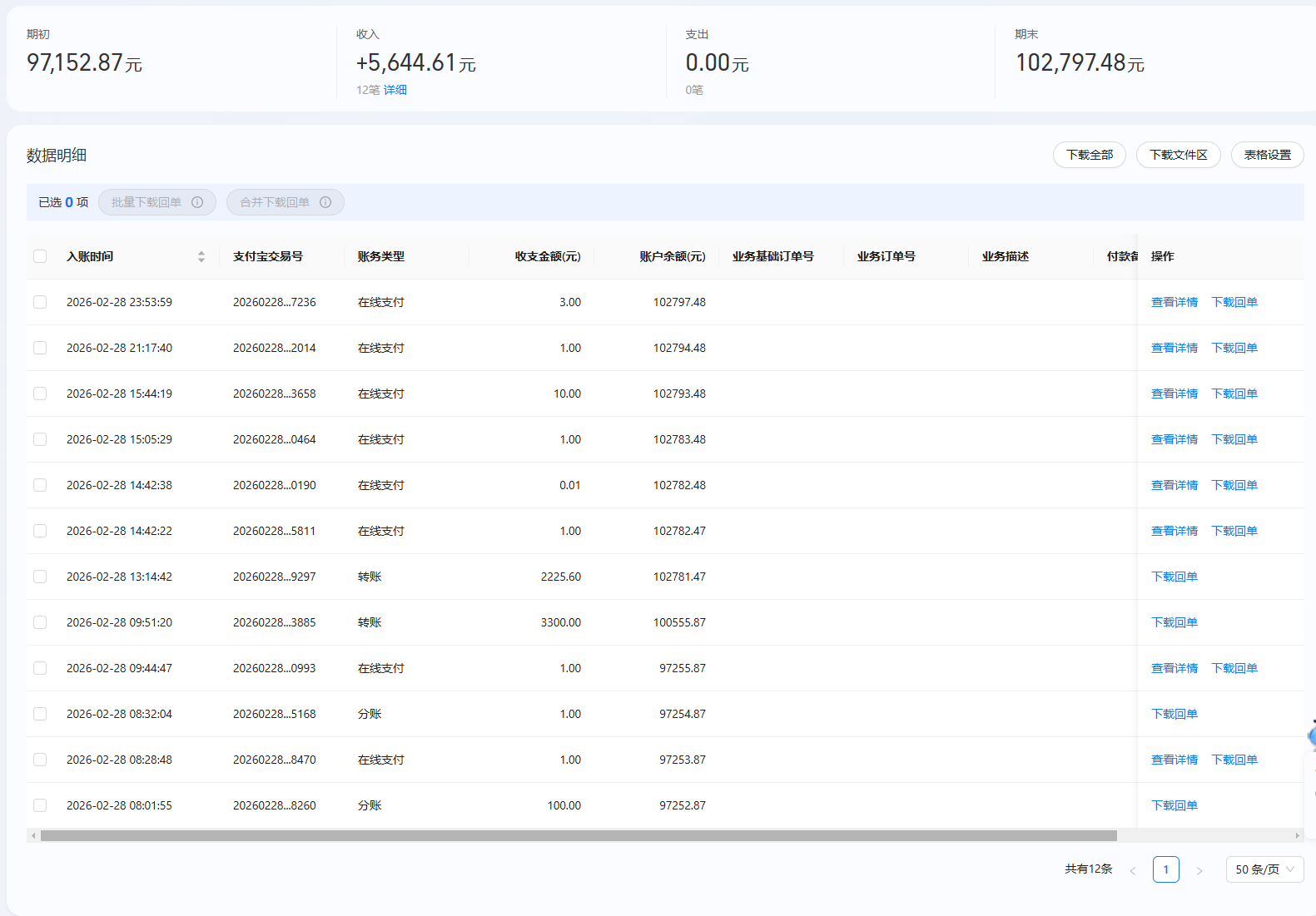Download receipt for transaction ending 8260
Viewport: 1316px width, 916px height.
click(x=1174, y=805)
